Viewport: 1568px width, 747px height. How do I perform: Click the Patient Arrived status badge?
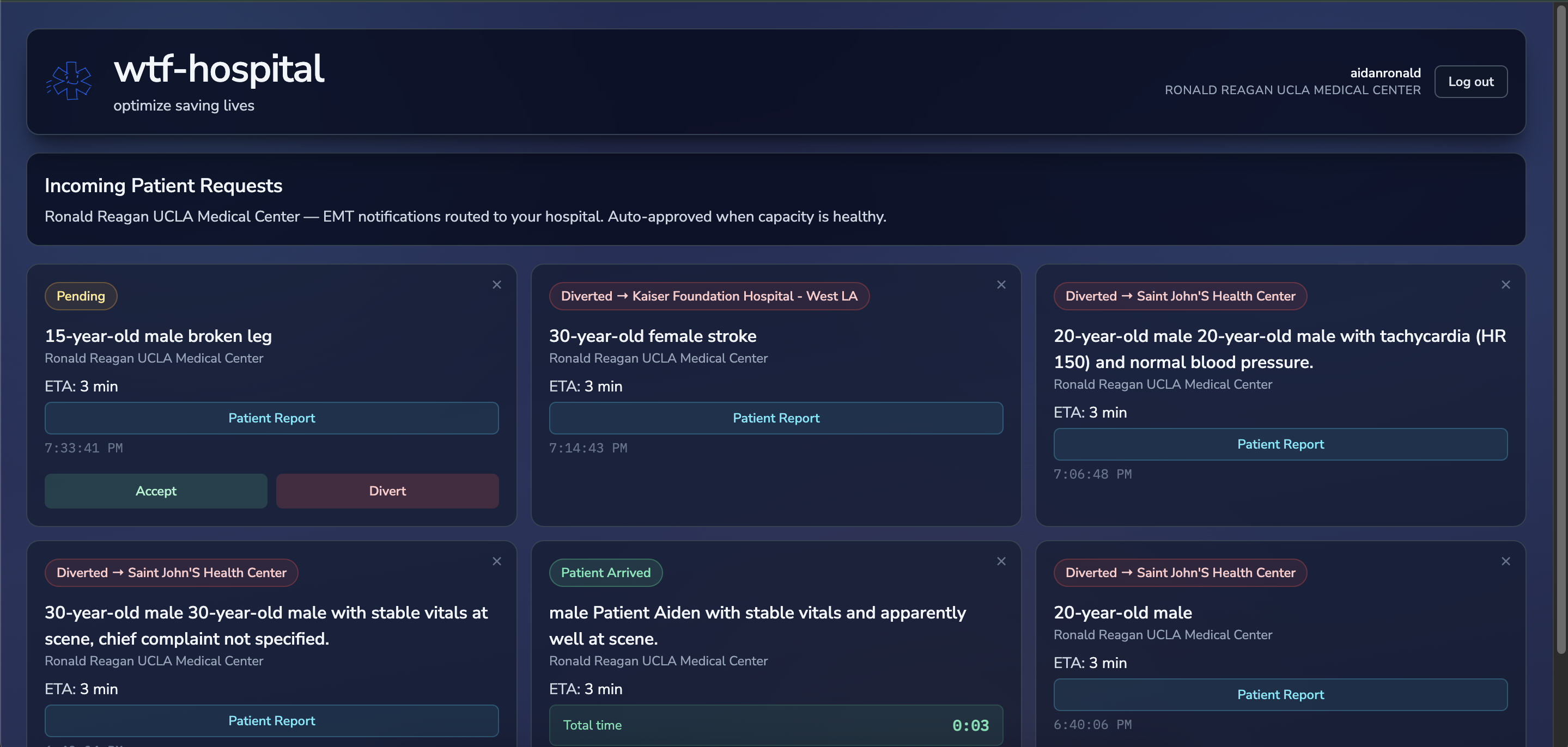(605, 572)
